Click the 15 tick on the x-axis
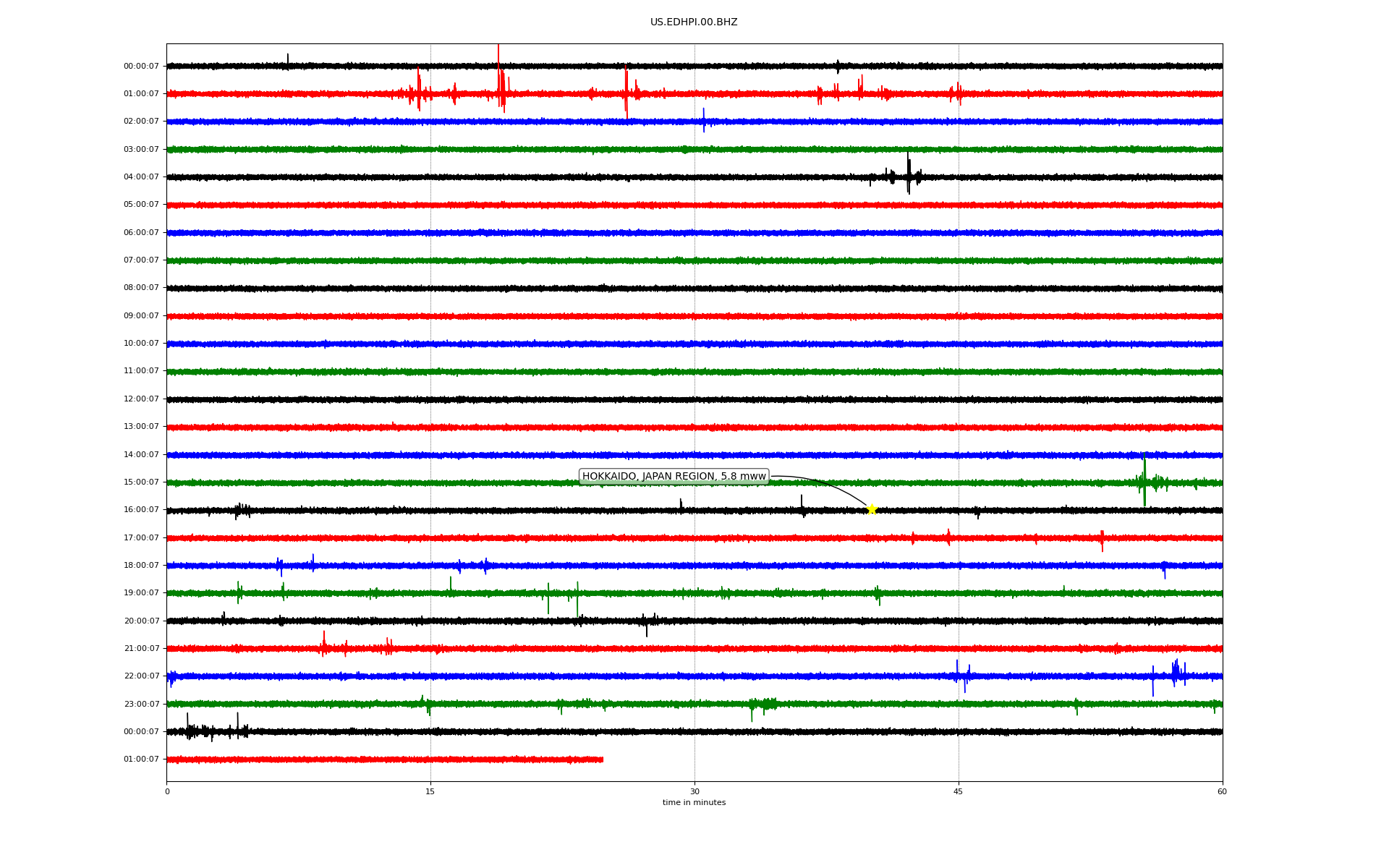1389x868 pixels. click(x=430, y=791)
